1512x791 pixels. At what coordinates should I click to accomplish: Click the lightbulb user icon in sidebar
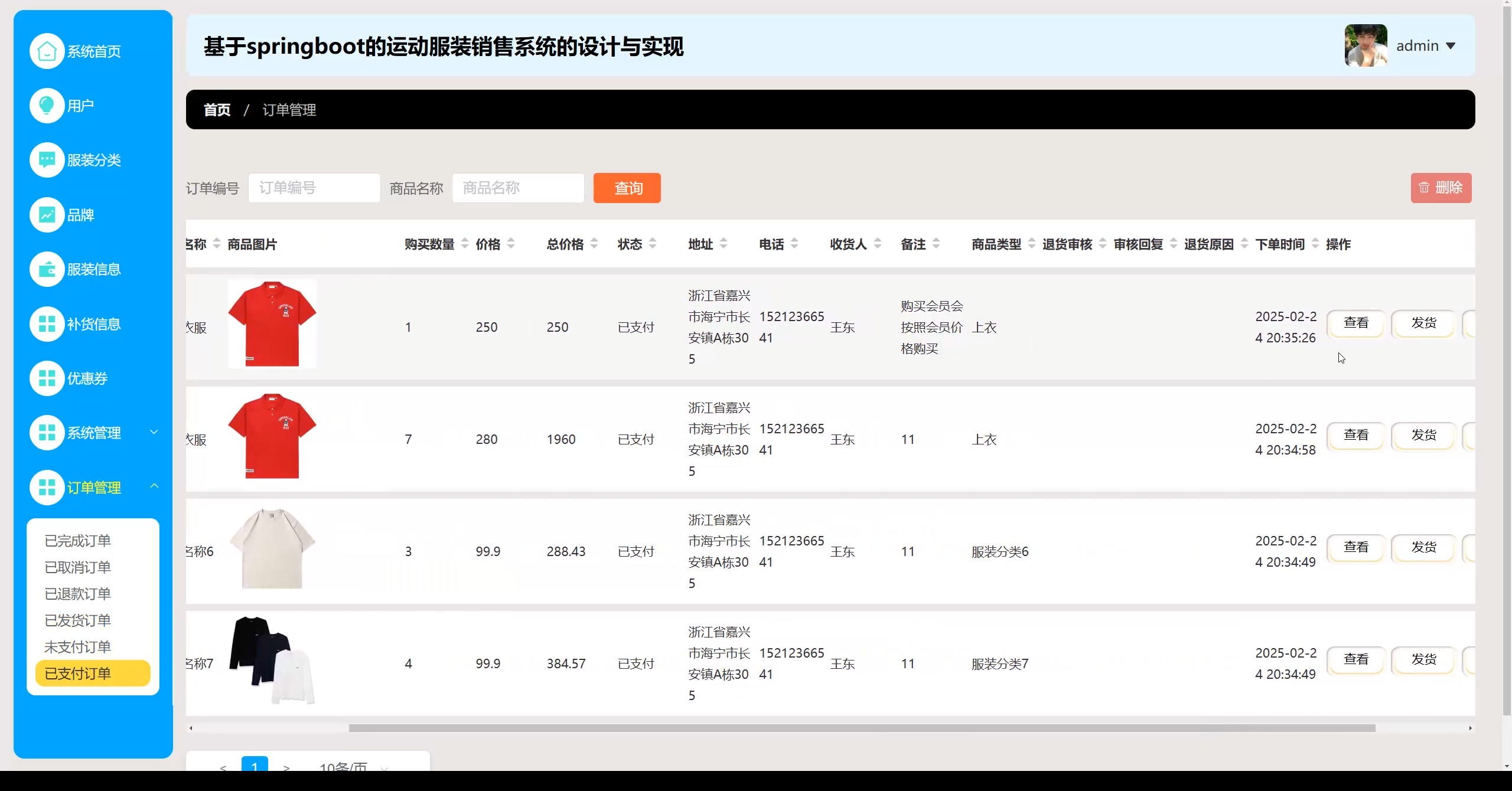tap(47, 106)
